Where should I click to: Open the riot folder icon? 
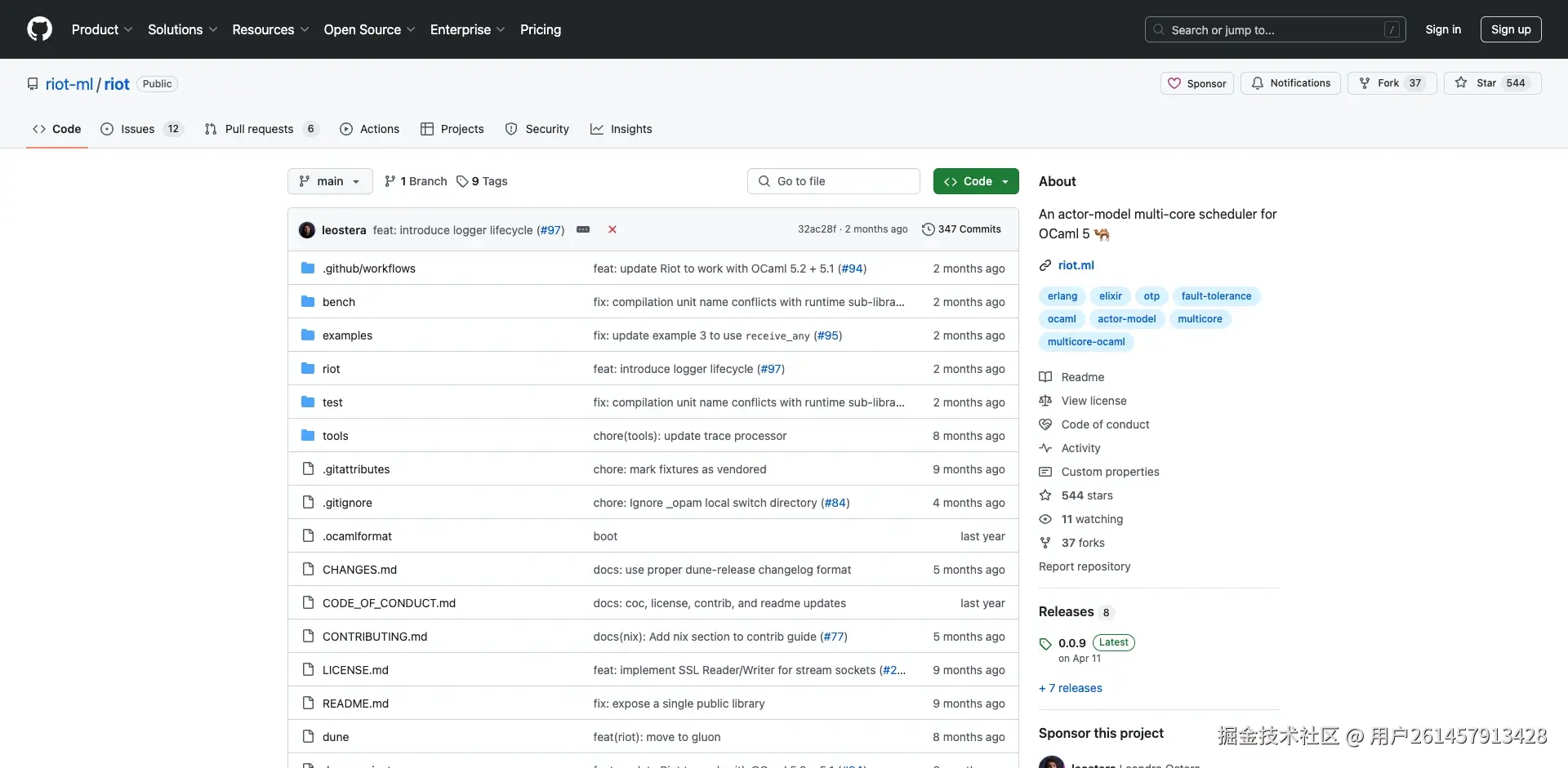pos(308,369)
